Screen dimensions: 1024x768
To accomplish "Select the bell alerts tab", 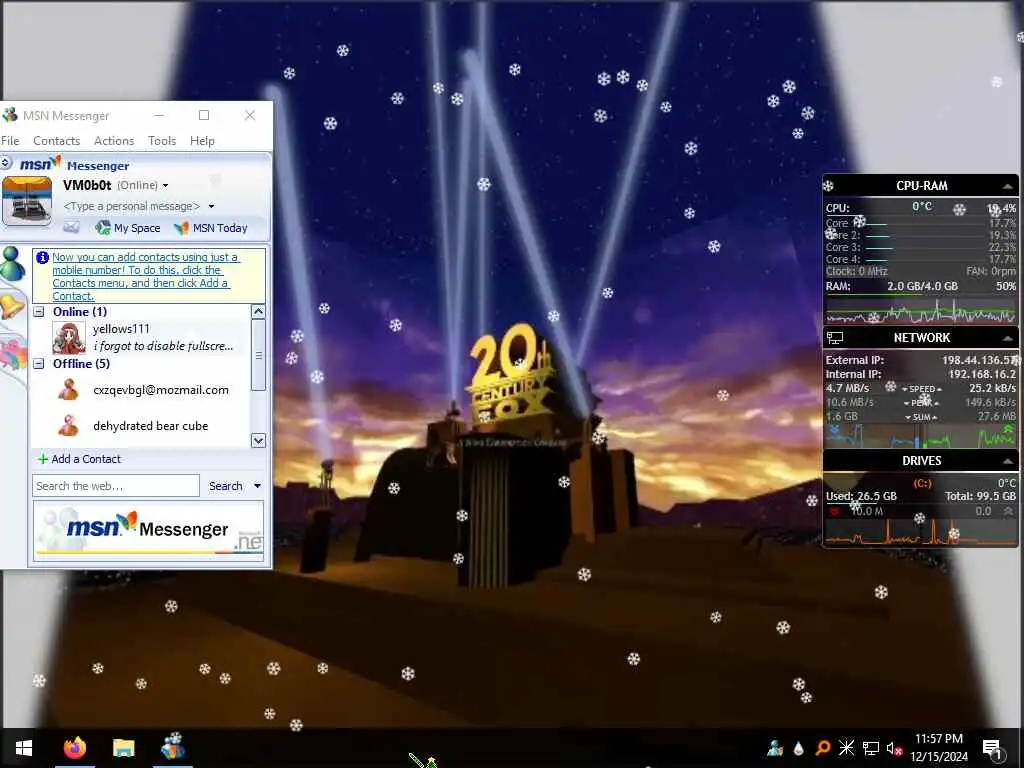I will 12,306.
